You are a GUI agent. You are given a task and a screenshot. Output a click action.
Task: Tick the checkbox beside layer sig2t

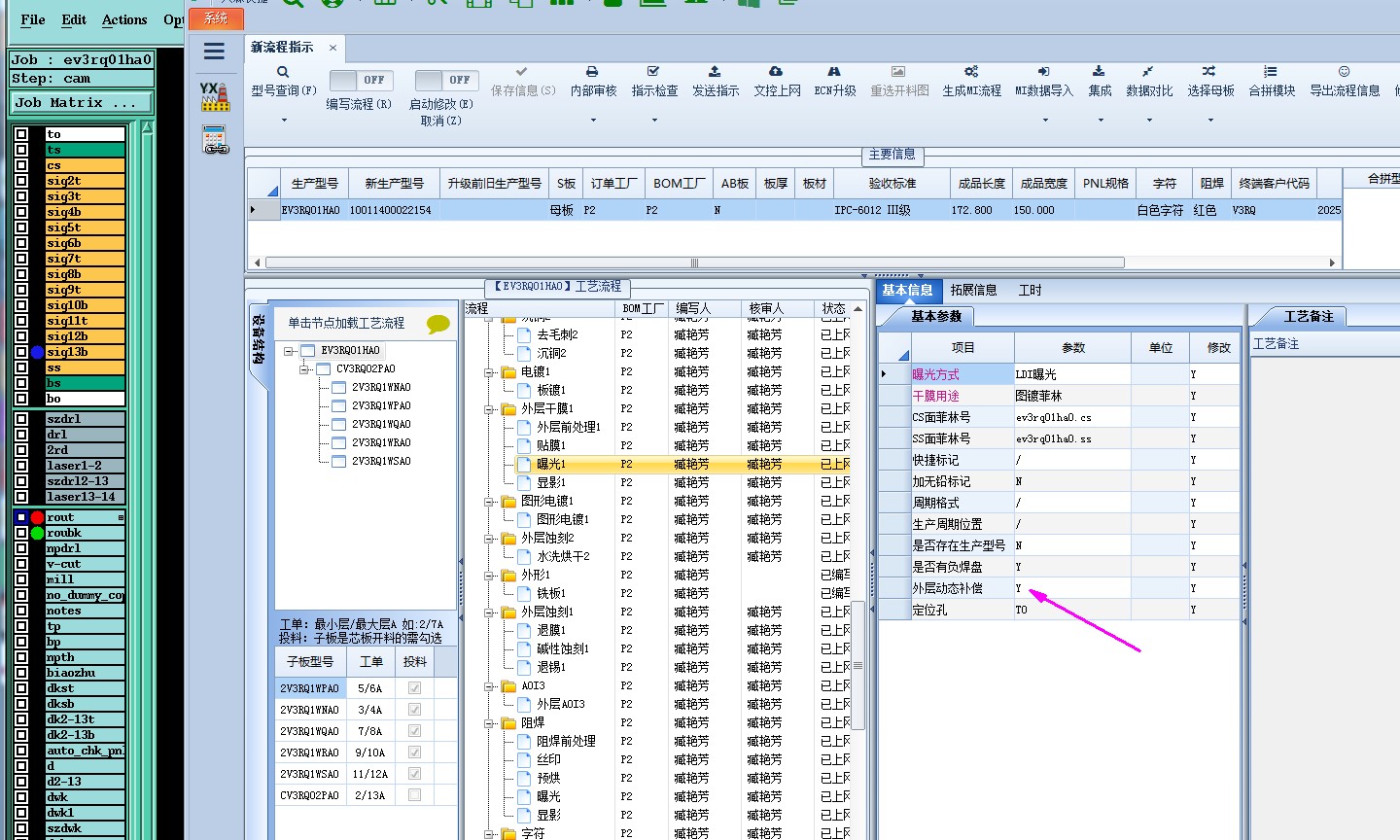point(21,181)
